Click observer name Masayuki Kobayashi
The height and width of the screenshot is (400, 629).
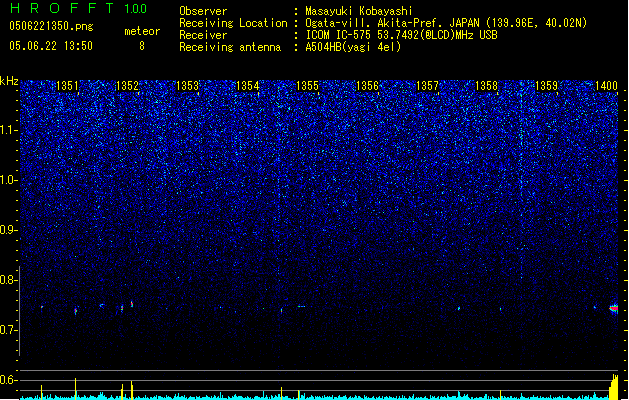point(359,11)
